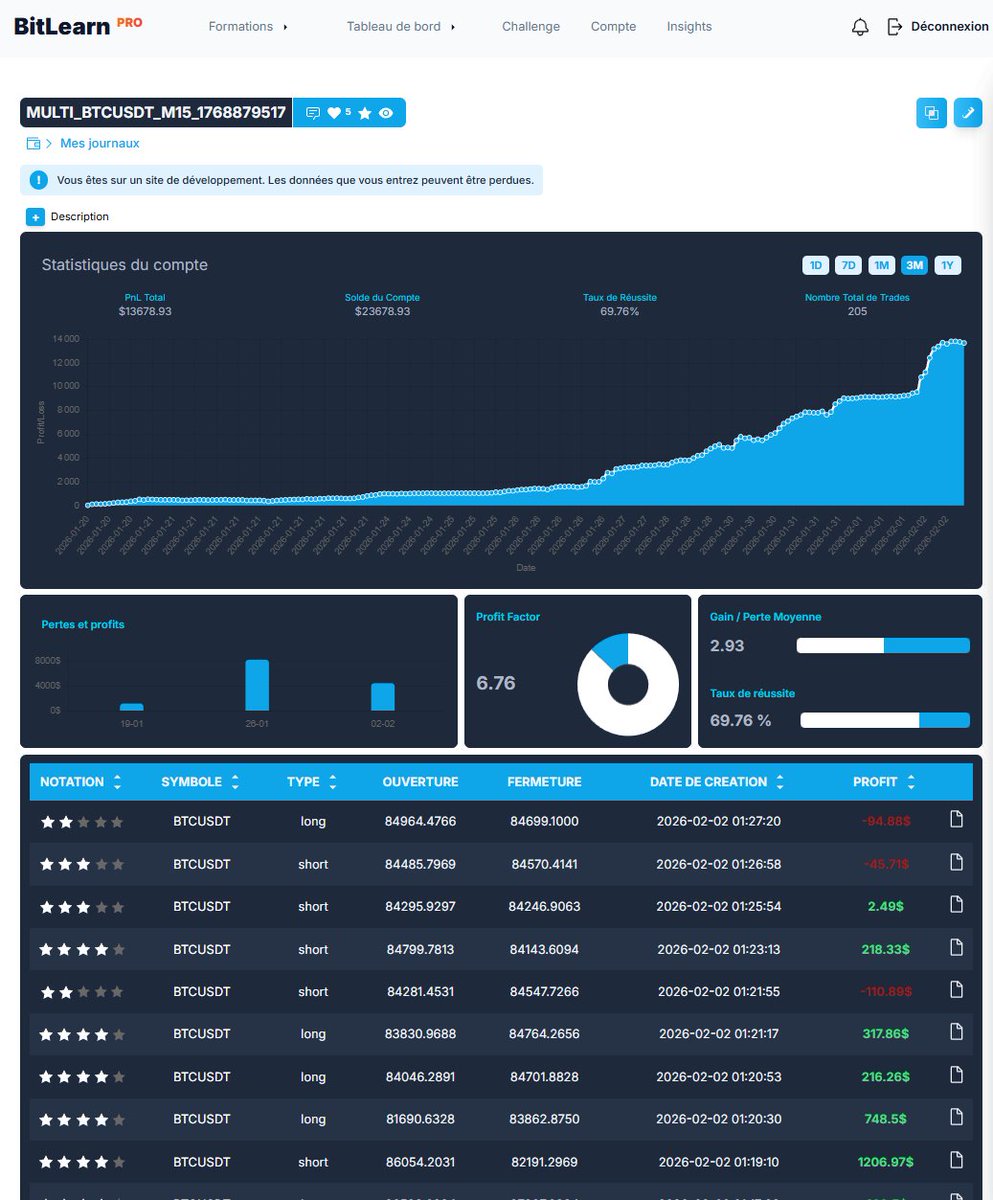Expand the Tableau de bord dropdown menu
This screenshot has height=1200, width=993.
(x=401, y=27)
